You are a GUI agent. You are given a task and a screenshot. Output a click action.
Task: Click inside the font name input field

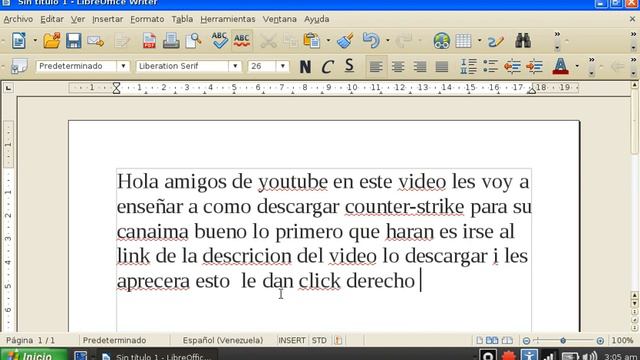tap(182, 66)
